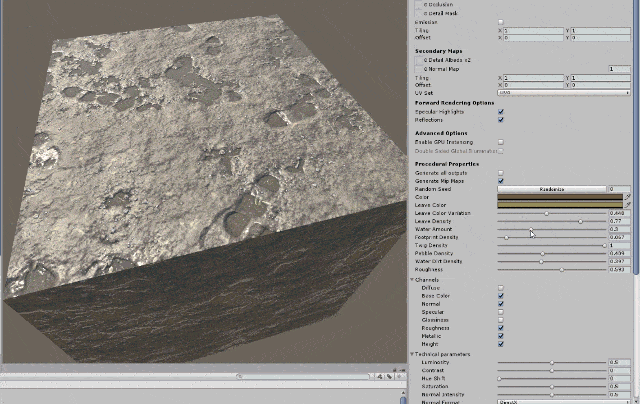This screenshot has width=640, height=404.
Task: Click the eyedropper icon beside Leave Color
Action: 627,204
